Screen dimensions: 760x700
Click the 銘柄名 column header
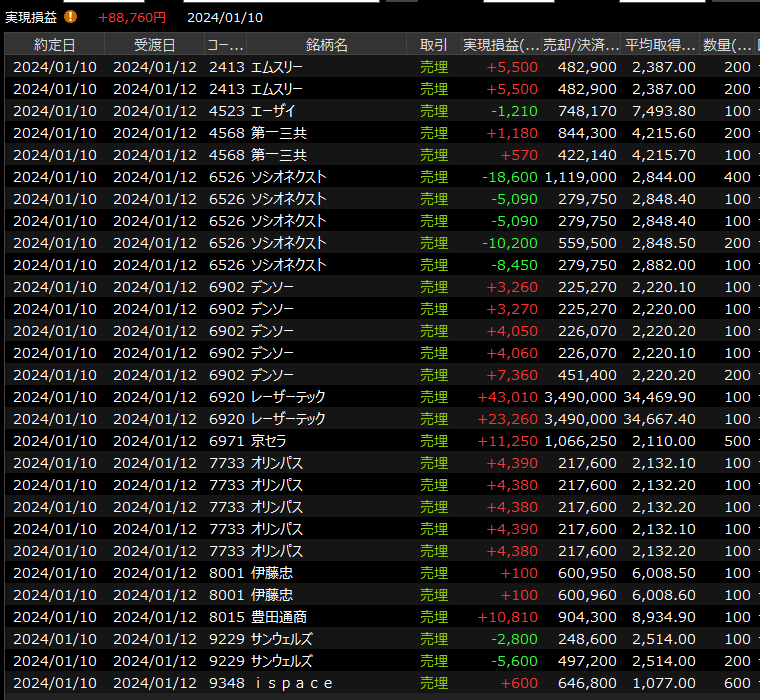click(x=327, y=45)
